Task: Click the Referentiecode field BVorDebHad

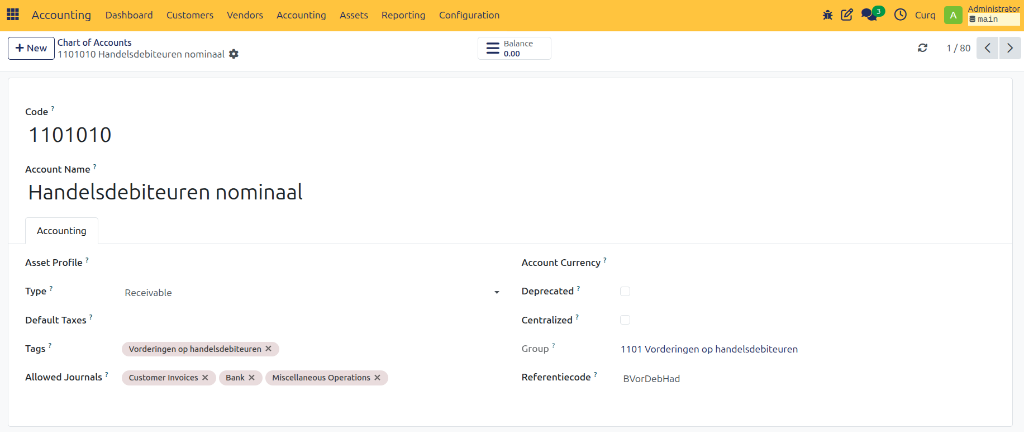Action: tap(808, 378)
